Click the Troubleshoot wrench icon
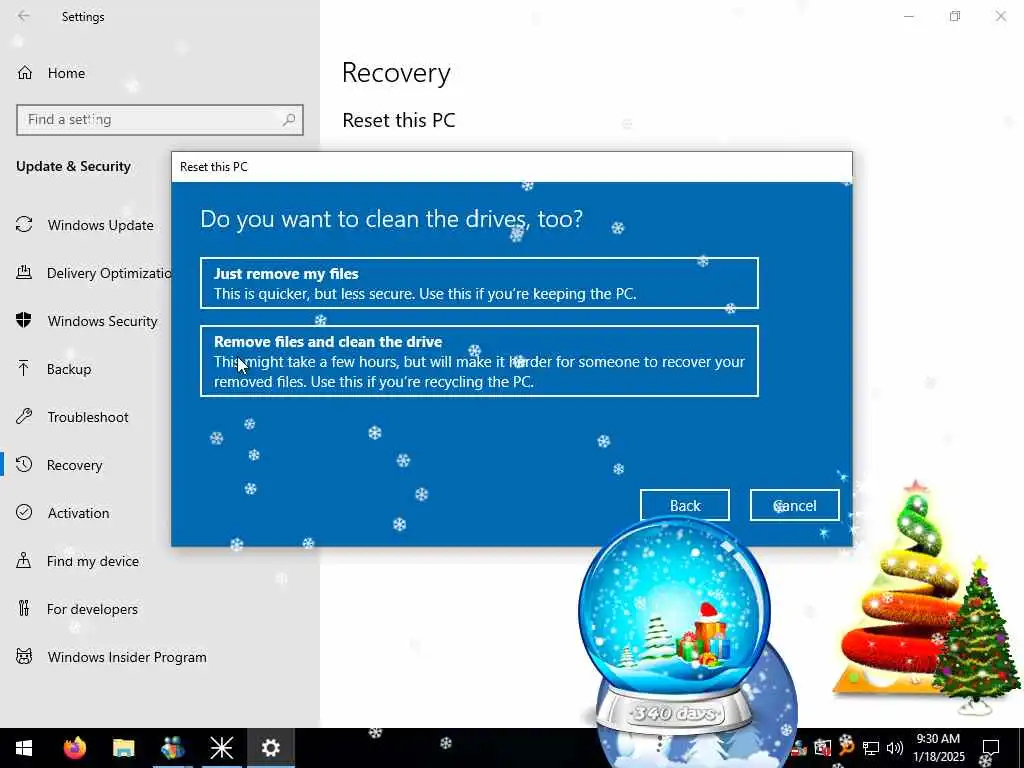Viewport: 1024px width, 768px height. (24, 417)
